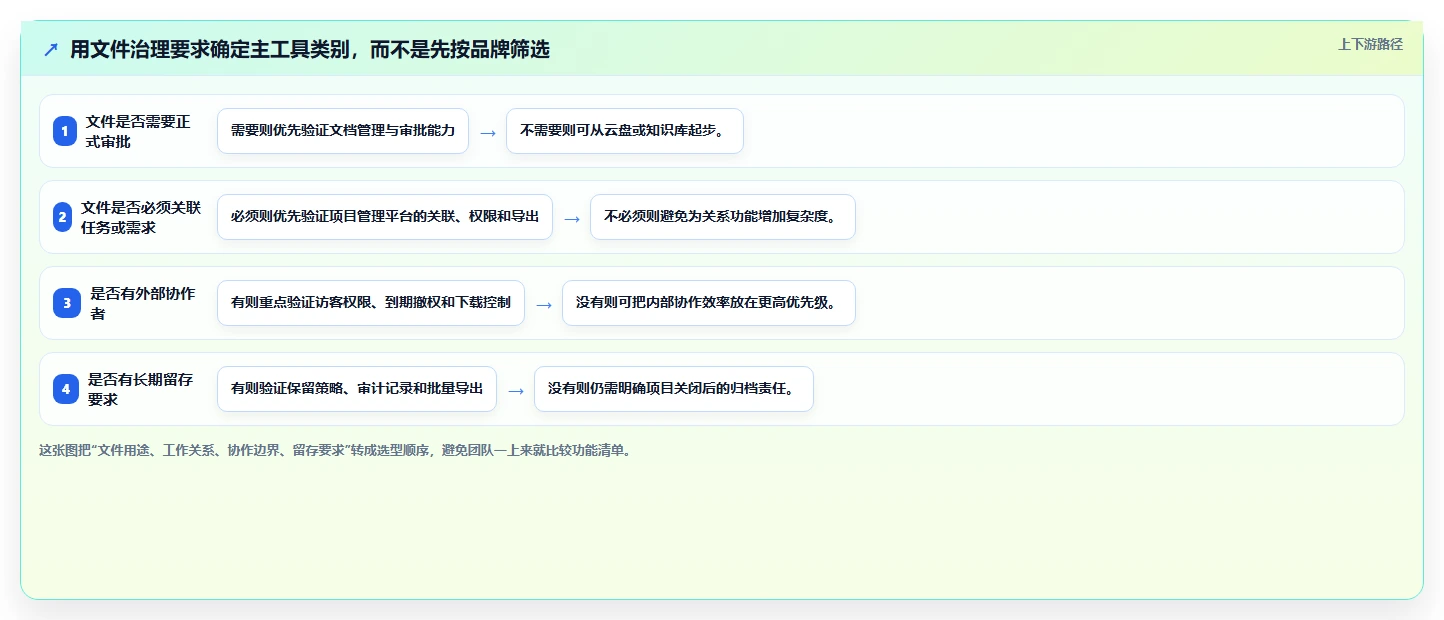Image resolution: width=1444 pixels, height=620 pixels.
Task: Select box 不必须则避免为关系功能增加复杂度
Action: point(723,217)
